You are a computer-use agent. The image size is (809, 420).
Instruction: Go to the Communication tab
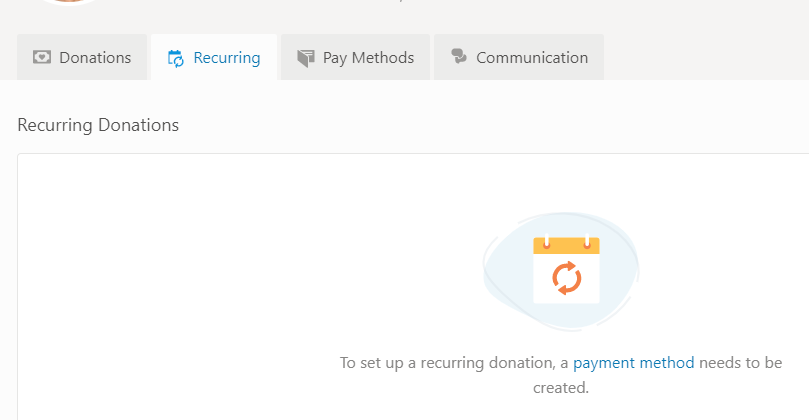tap(532, 58)
